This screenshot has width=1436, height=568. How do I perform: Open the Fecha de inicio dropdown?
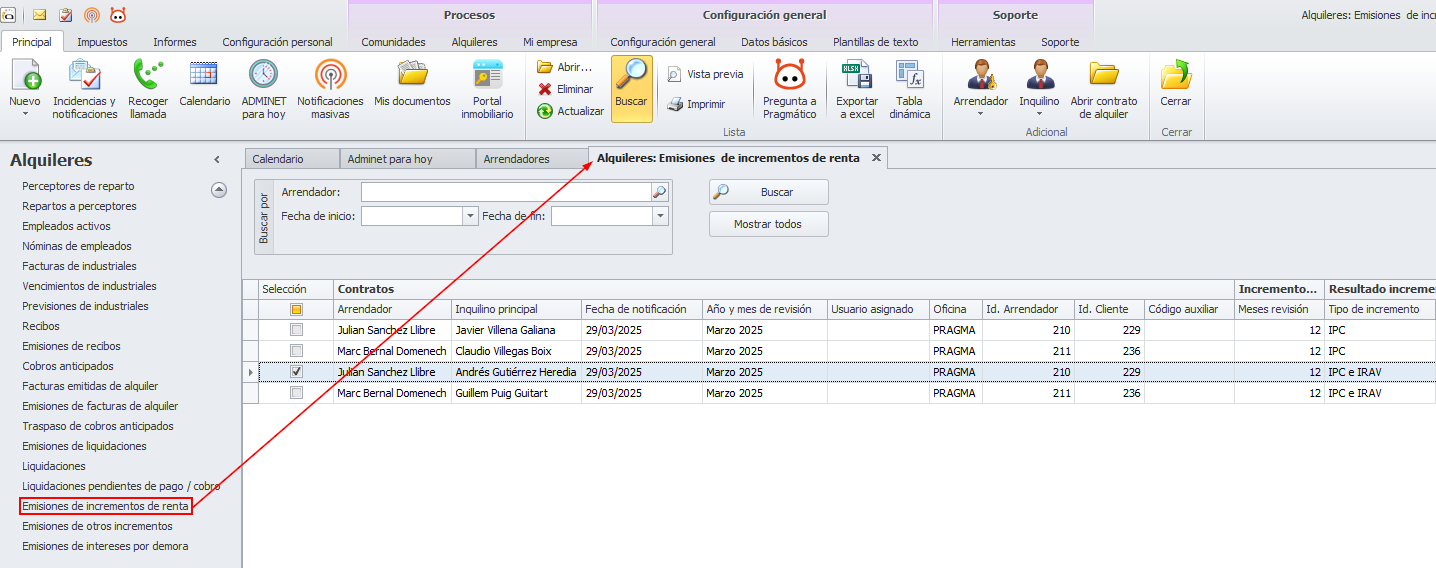[x=470, y=216]
